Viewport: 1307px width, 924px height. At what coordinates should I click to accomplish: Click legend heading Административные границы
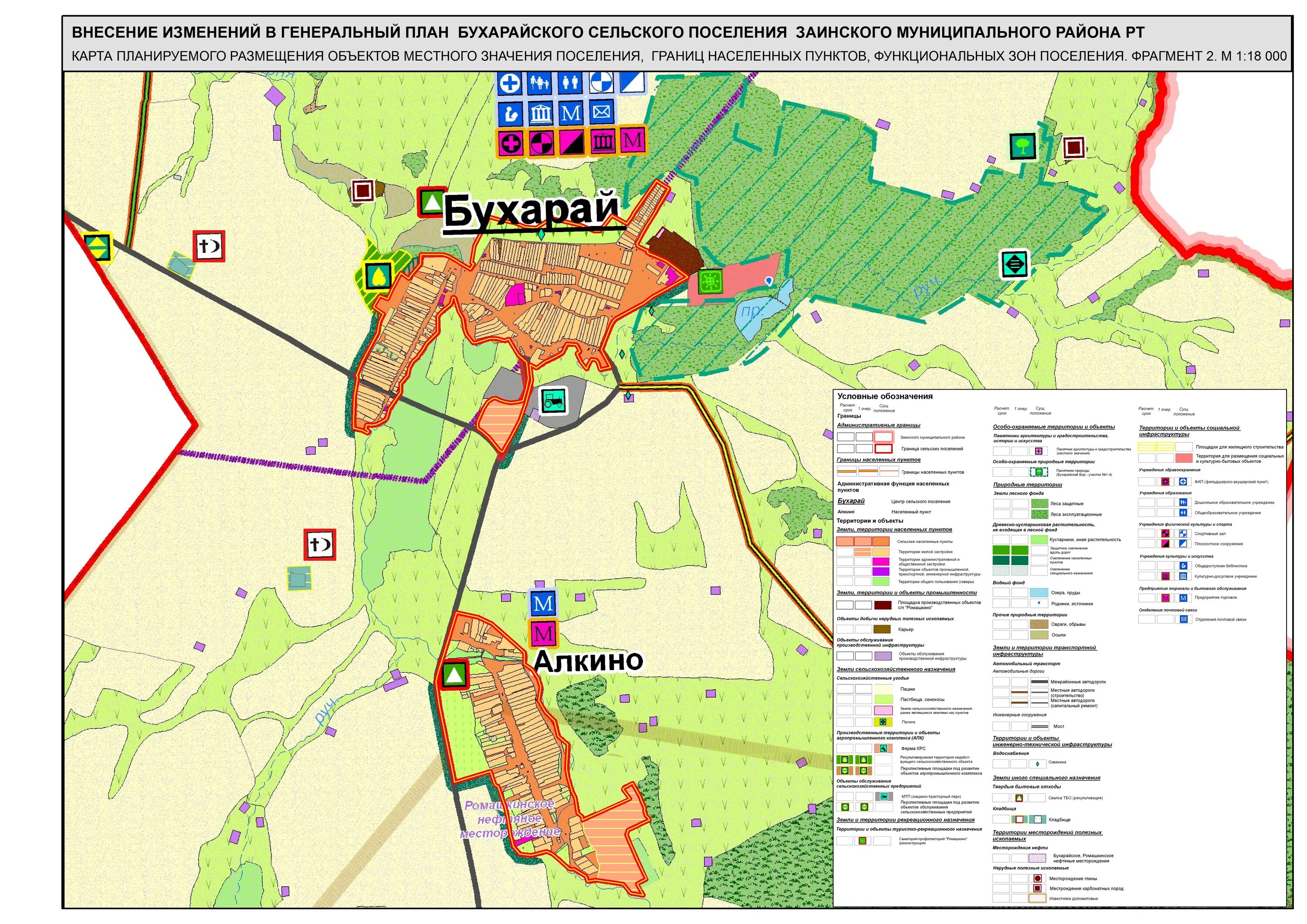[x=878, y=425]
